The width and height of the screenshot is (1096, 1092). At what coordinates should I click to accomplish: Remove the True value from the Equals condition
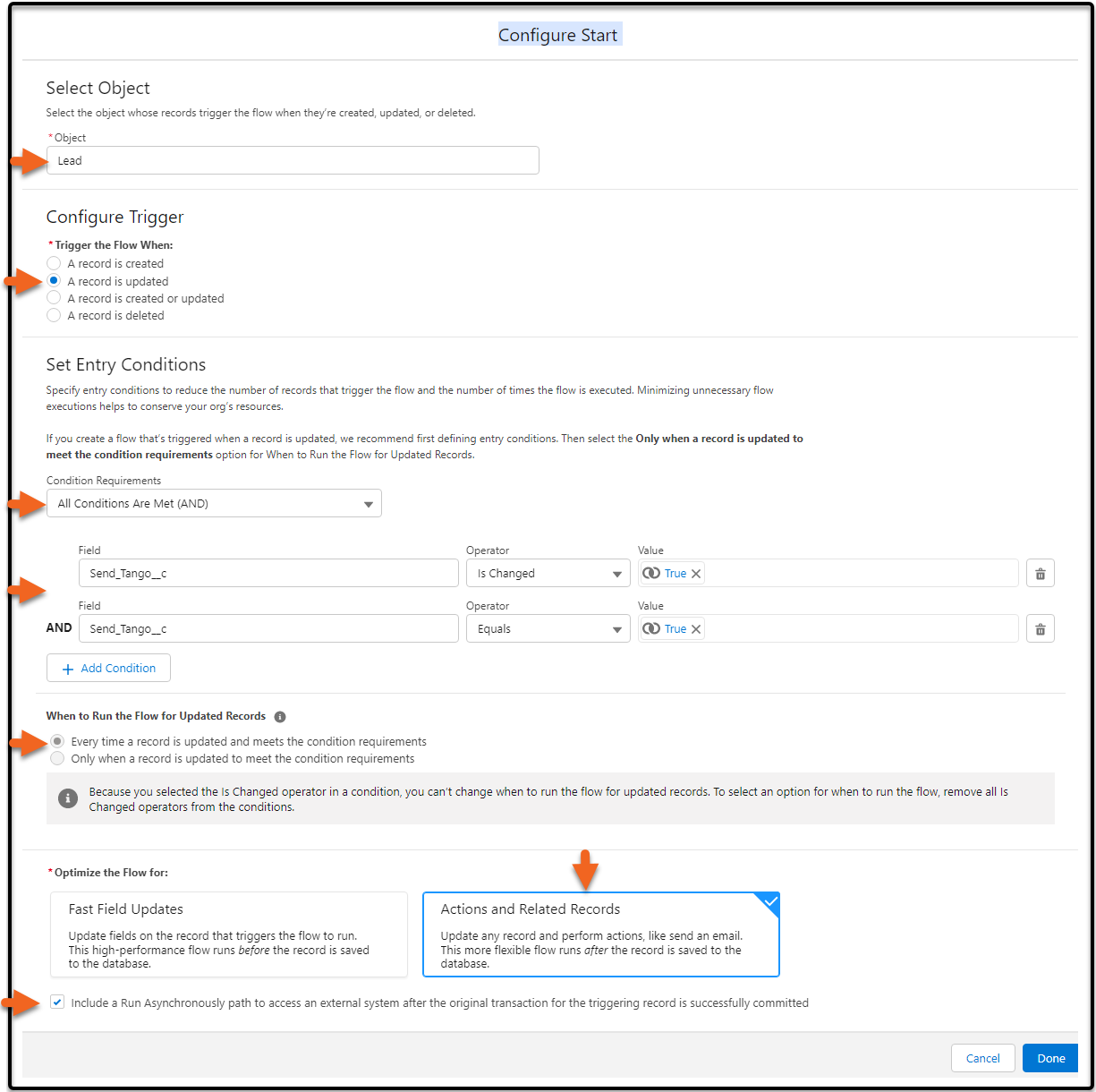point(696,628)
